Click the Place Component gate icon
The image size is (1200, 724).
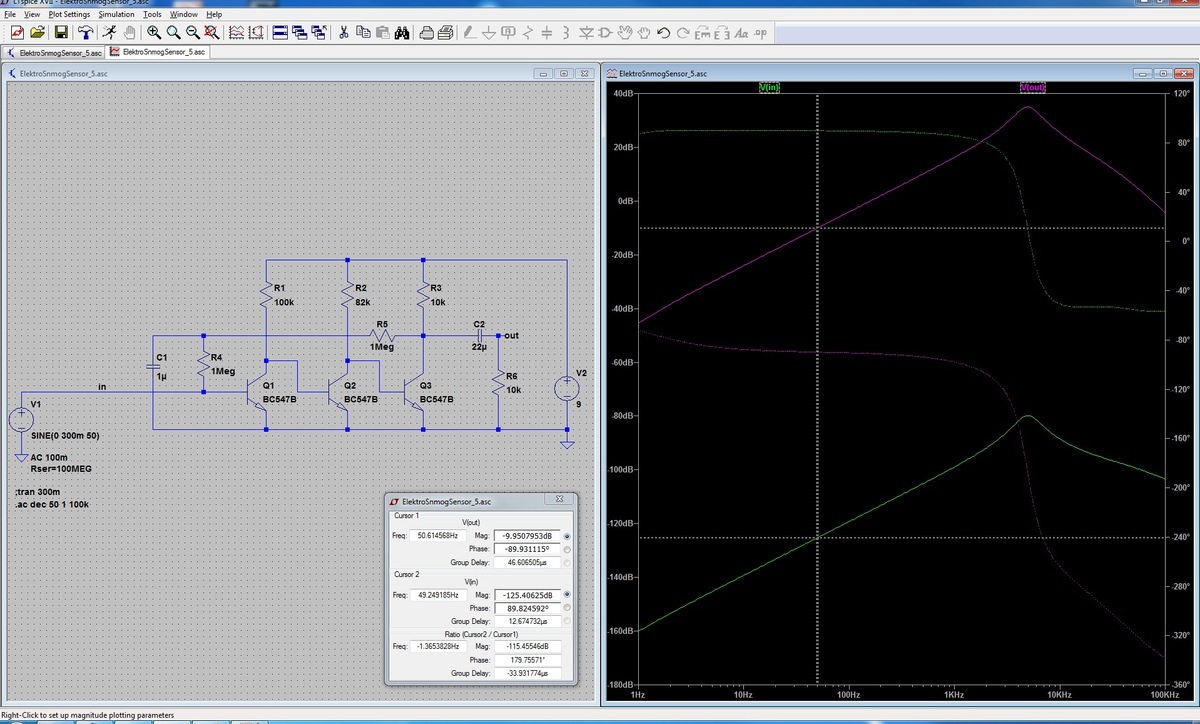click(605, 32)
